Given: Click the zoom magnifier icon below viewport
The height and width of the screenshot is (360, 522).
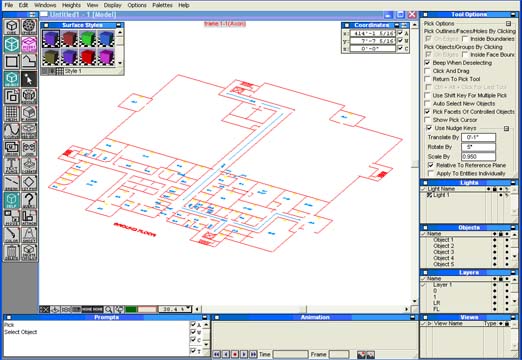Looking at the screenshot, I should [108, 309].
